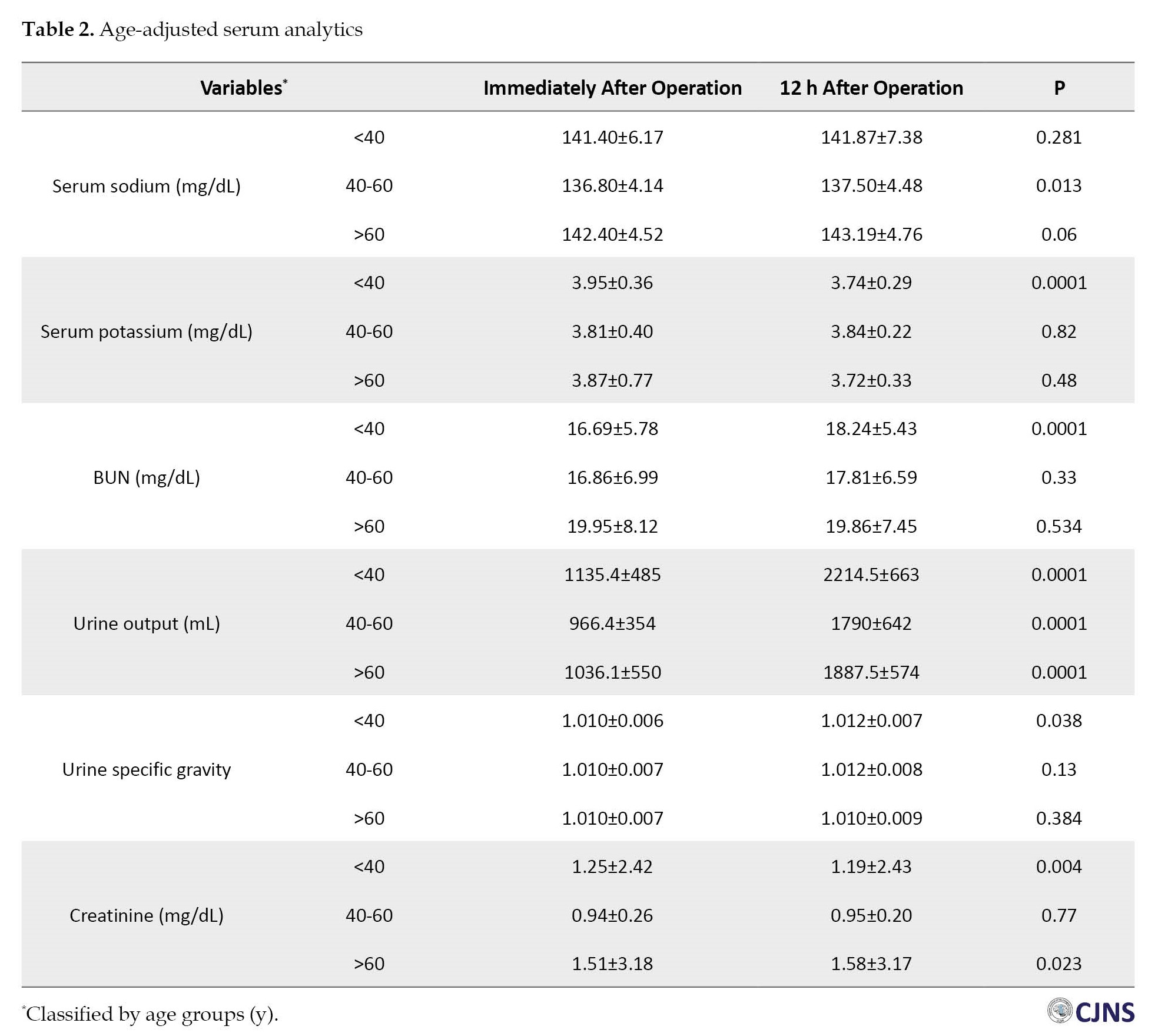Click the 141.40±6.17 sodium value

pyautogui.click(x=612, y=137)
